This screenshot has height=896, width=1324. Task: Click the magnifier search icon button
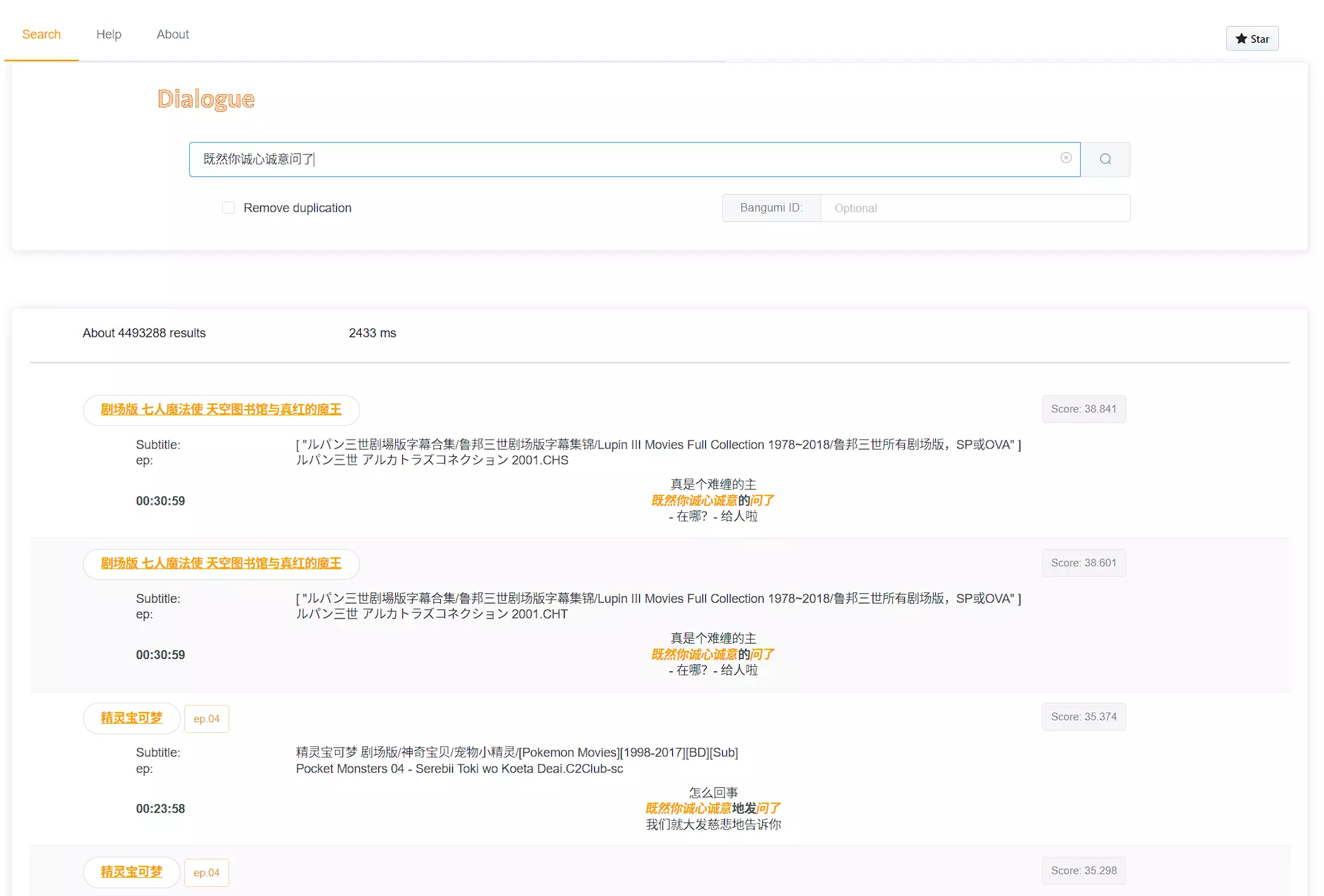point(1105,160)
